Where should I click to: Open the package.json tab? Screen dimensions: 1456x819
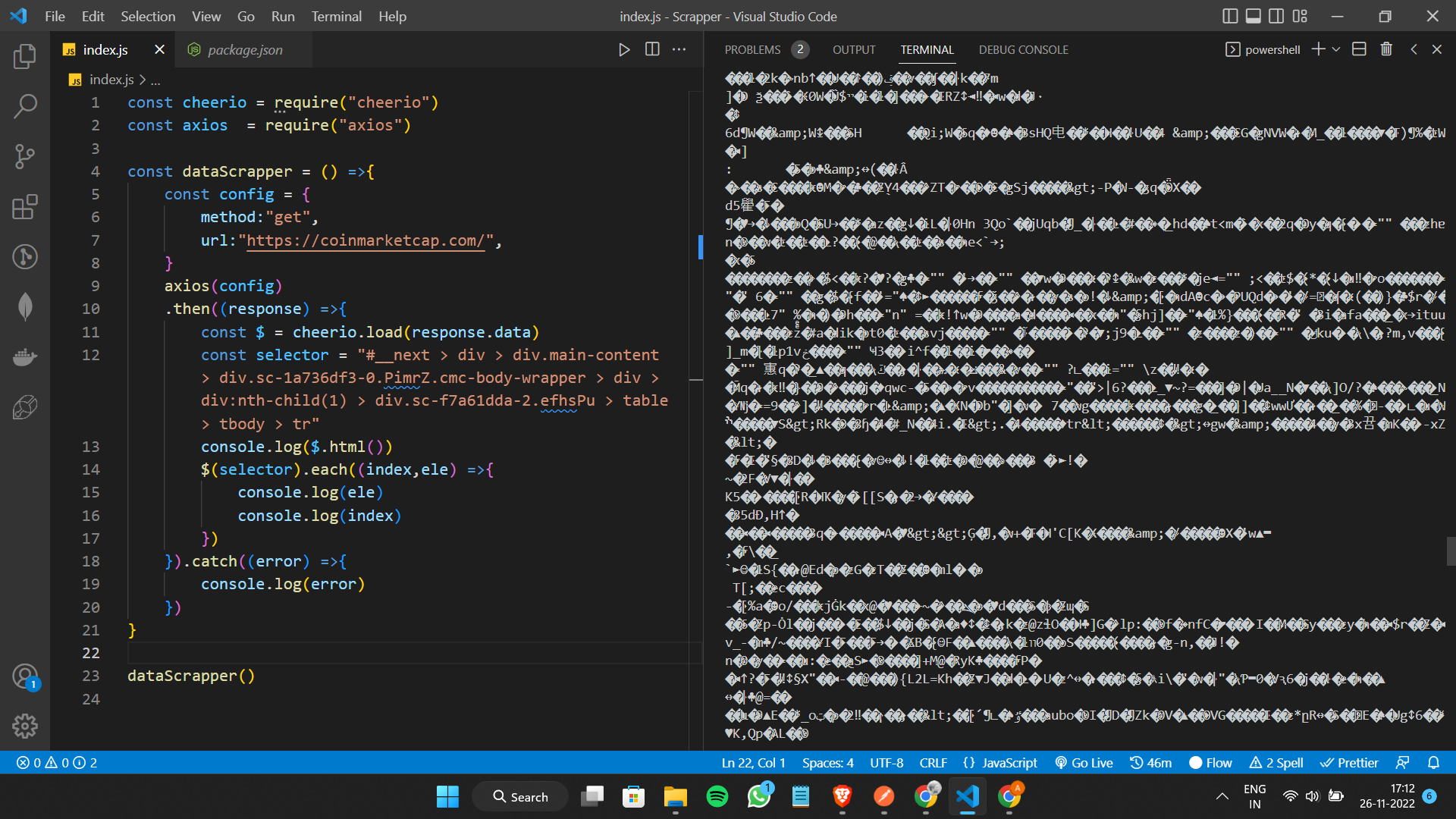pos(244,49)
